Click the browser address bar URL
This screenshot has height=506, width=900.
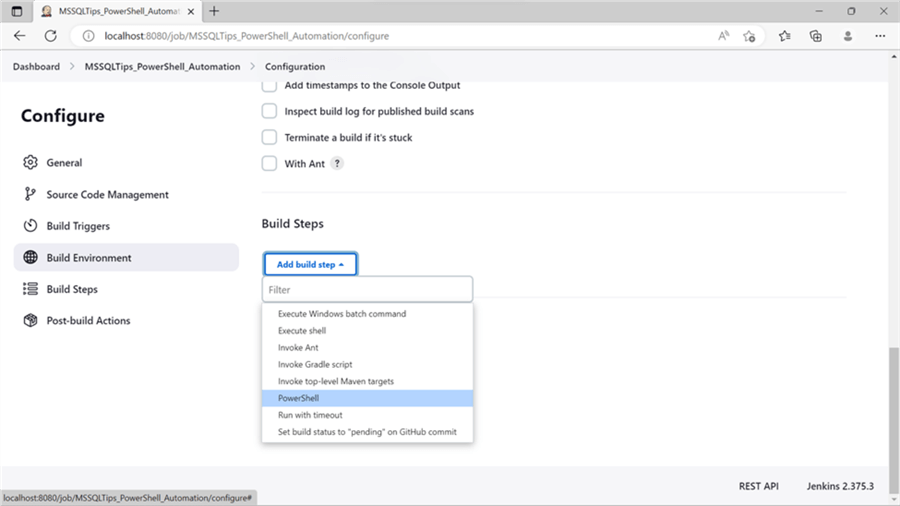click(247, 36)
